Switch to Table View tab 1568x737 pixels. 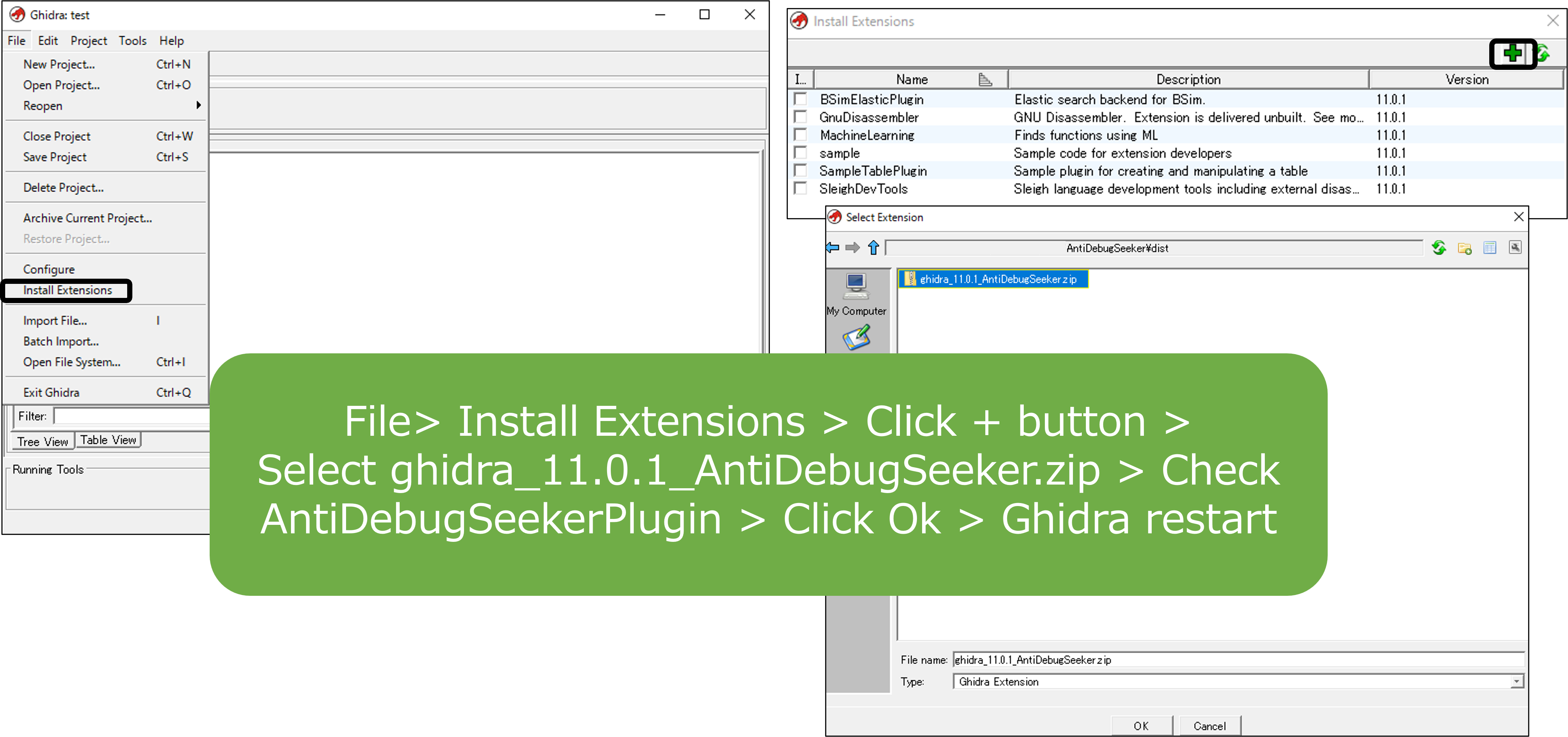coord(108,440)
